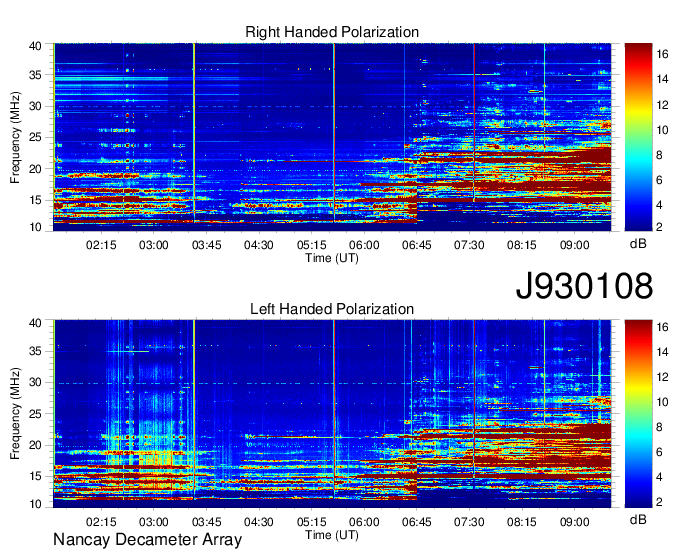The width and height of the screenshot is (680, 552).
Task: Click "20" frequency tick on Left Handed plot
Action: pos(35,445)
